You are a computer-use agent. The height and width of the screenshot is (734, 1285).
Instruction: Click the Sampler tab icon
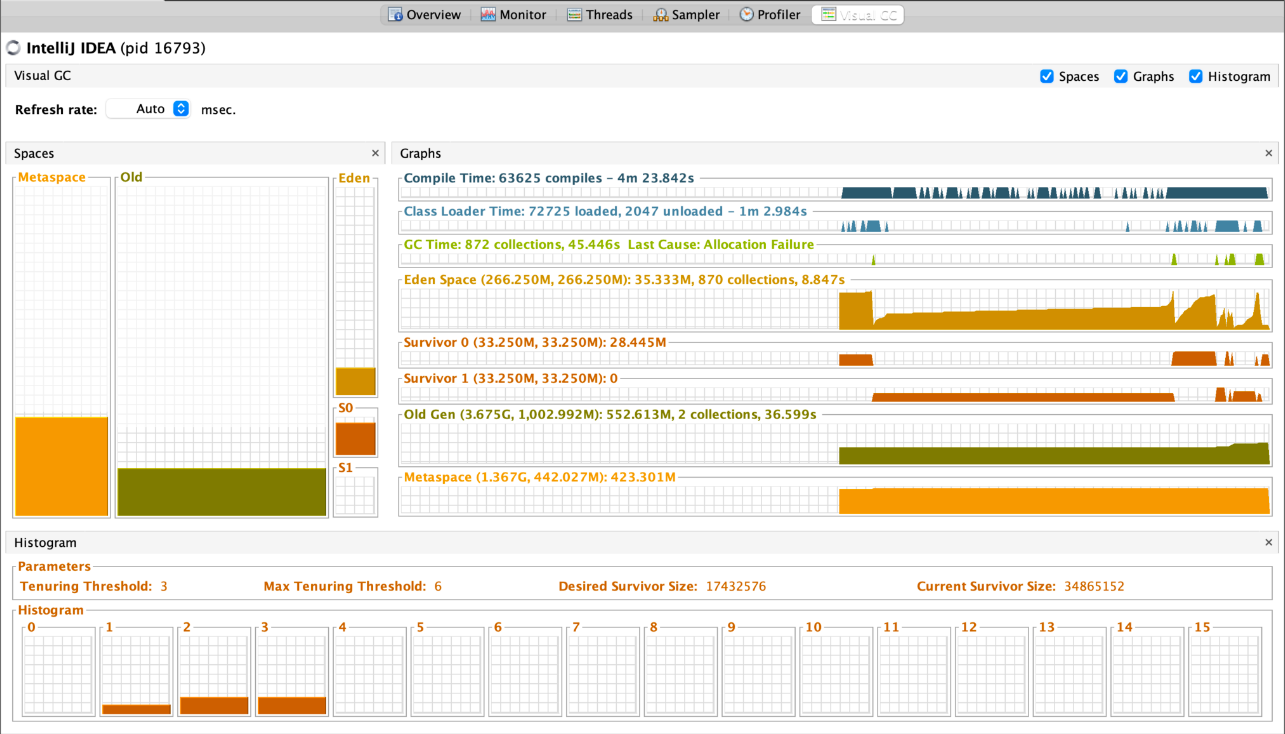pyautogui.click(x=661, y=15)
